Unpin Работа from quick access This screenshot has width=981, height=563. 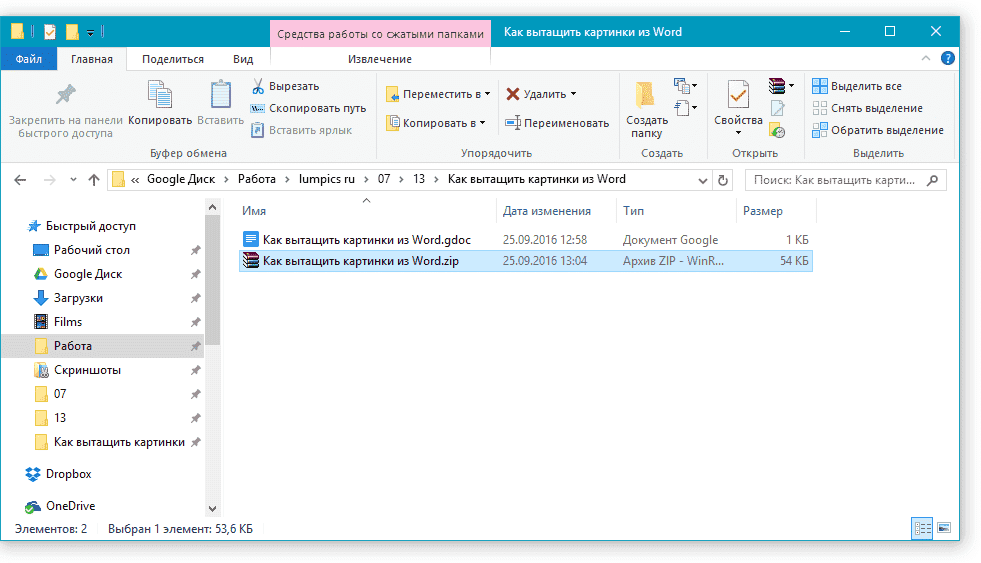(196, 346)
